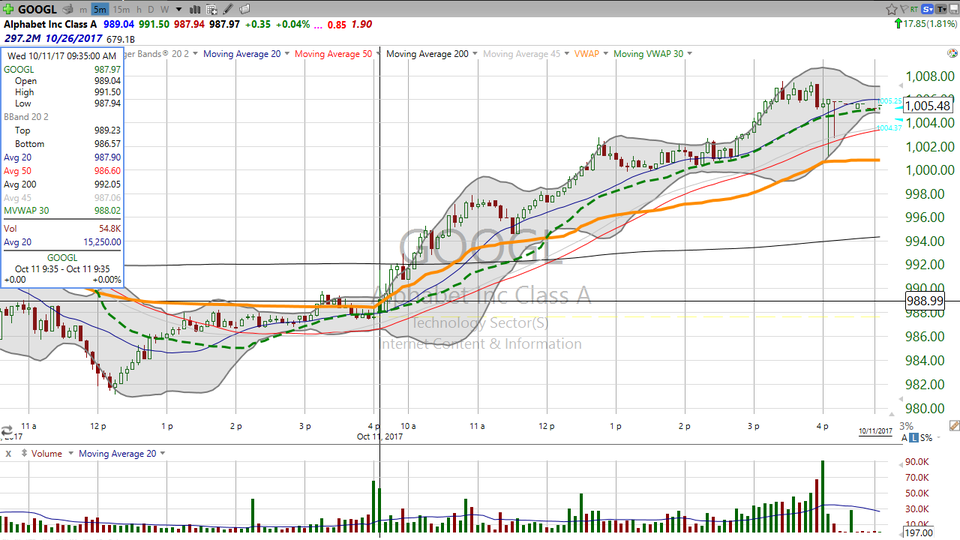Switch to the h hourly timeframe
Viewport: 960px width, 540px height.
tap(138, 9)
